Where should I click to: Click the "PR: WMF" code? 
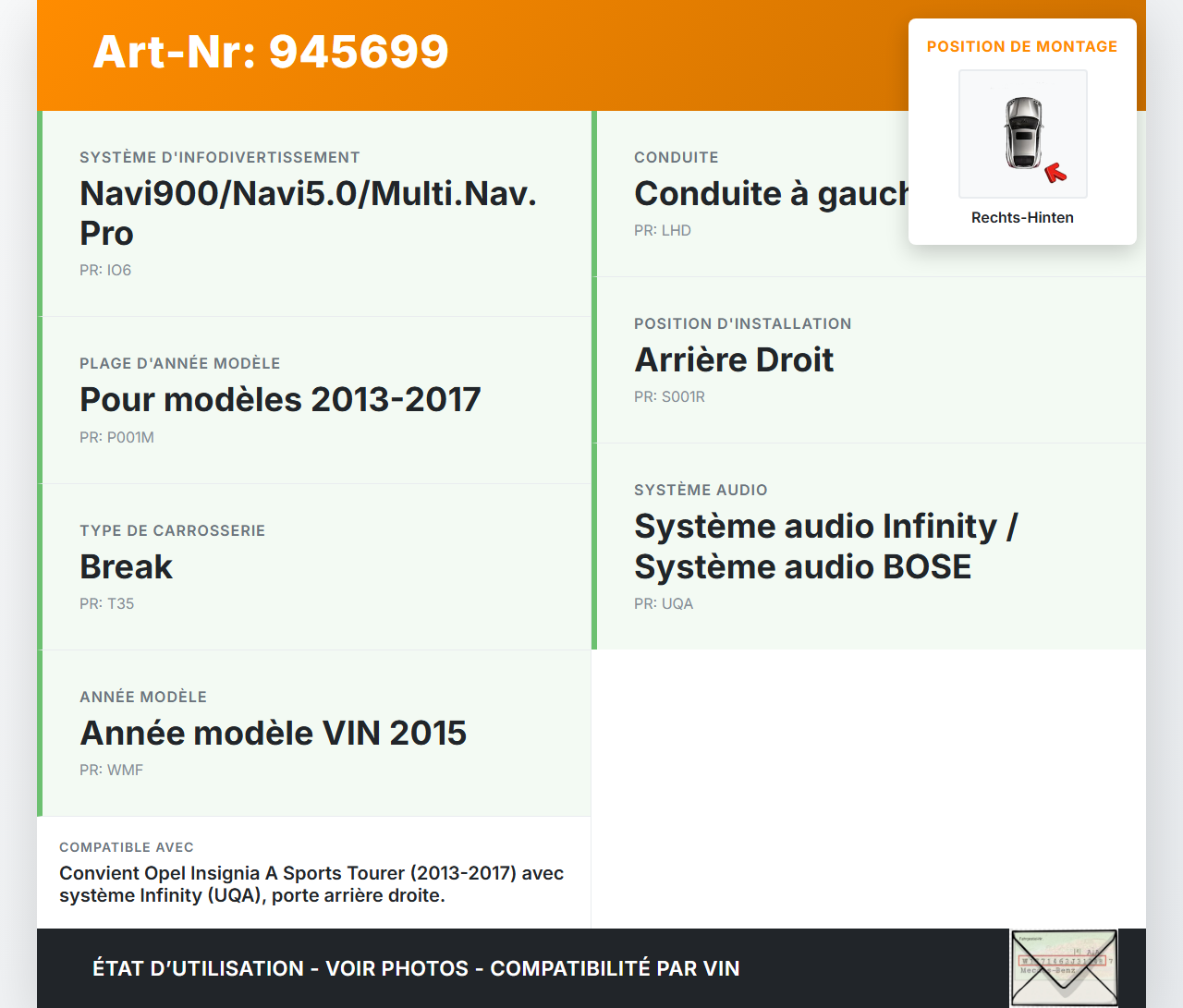[x=111, y=770]
